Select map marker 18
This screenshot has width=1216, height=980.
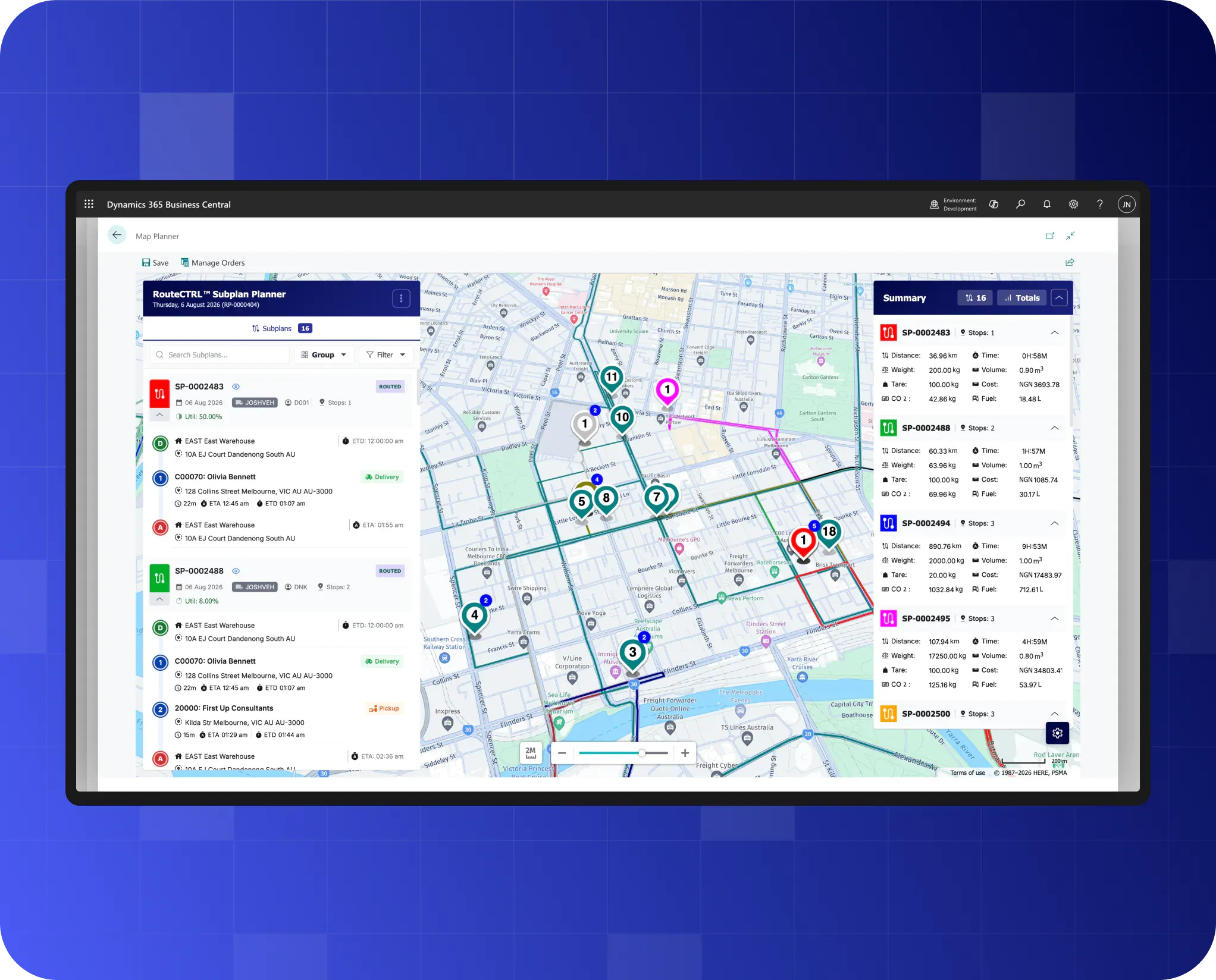(829, 533)
